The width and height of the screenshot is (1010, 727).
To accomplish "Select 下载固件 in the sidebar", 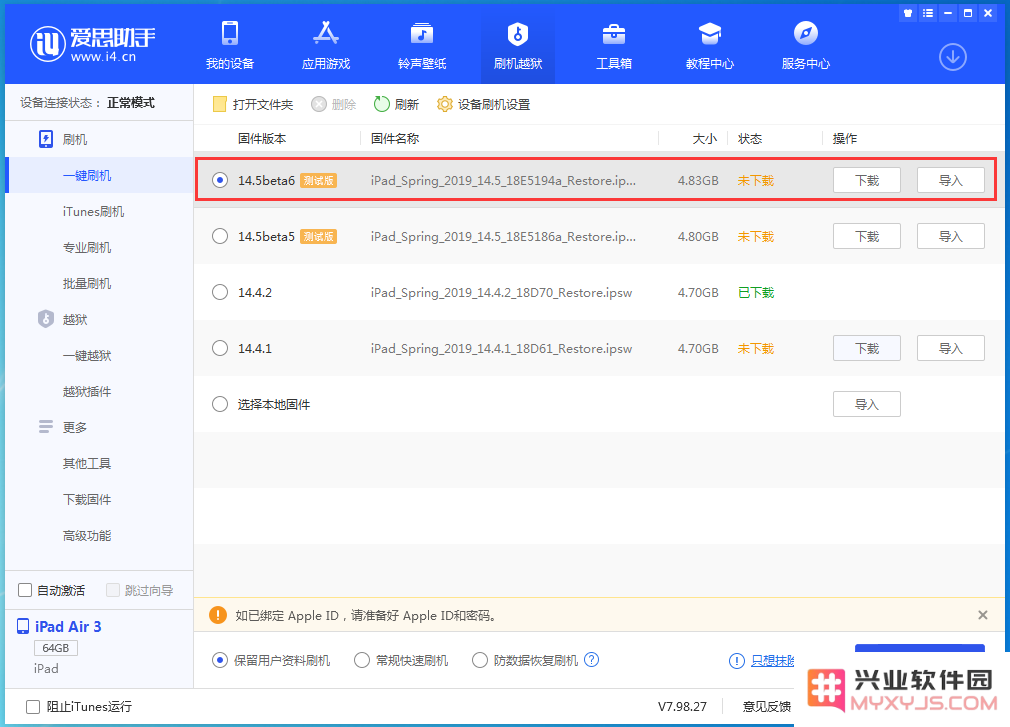I will point(87,500).
